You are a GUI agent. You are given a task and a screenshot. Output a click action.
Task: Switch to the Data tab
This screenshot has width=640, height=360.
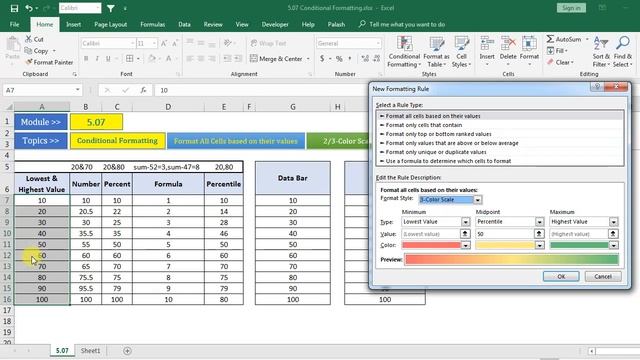[x=184, y=24]
